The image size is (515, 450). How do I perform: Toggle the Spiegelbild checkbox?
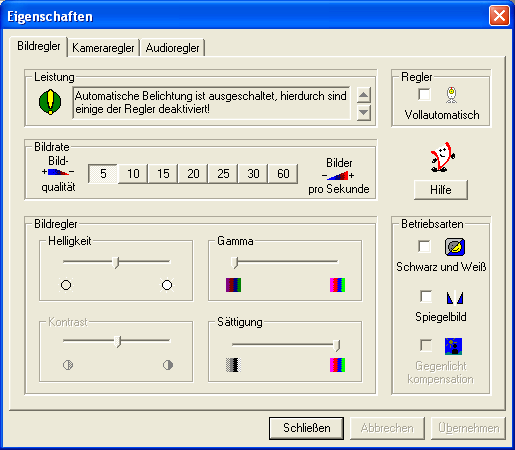(x=426, y=297)
